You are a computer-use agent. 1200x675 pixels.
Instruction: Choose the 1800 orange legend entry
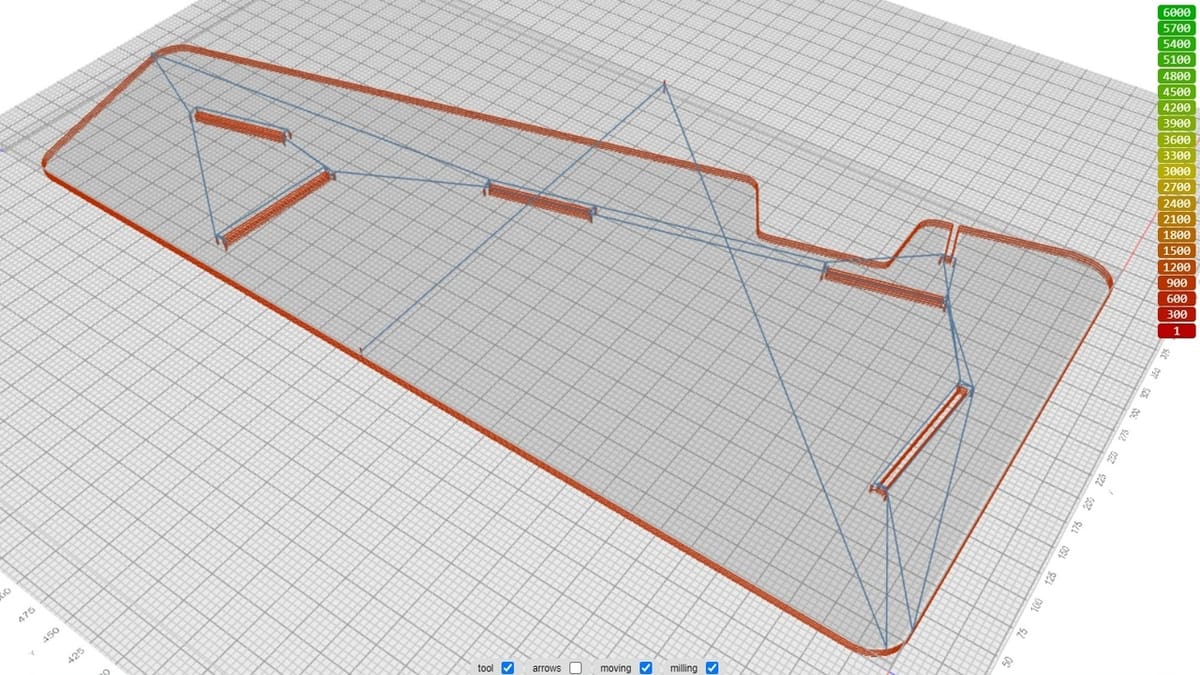tap(1176, 235)
